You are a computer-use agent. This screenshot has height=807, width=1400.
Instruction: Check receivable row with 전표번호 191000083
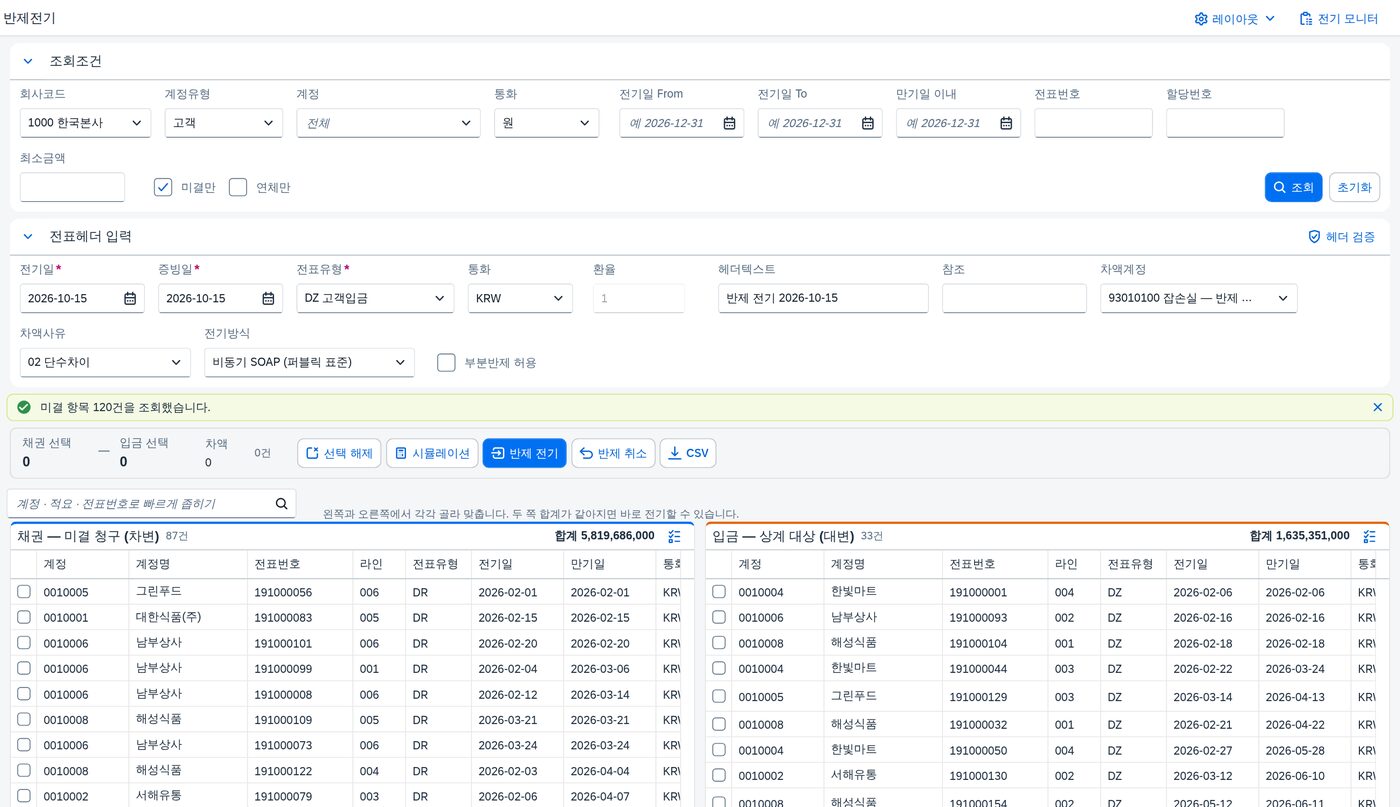[x=24, y=618]
